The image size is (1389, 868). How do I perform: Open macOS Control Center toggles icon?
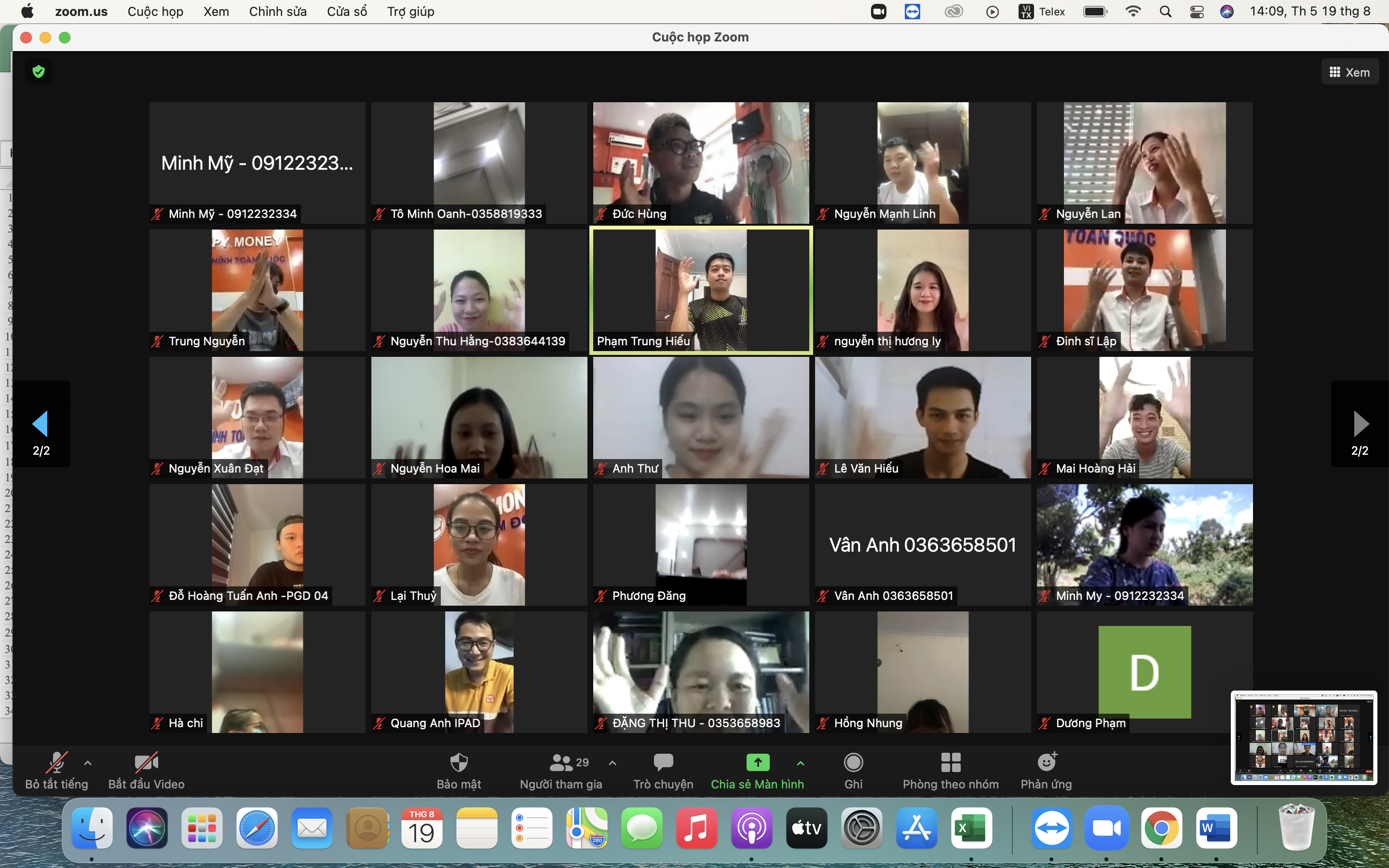coord(1196,12)
